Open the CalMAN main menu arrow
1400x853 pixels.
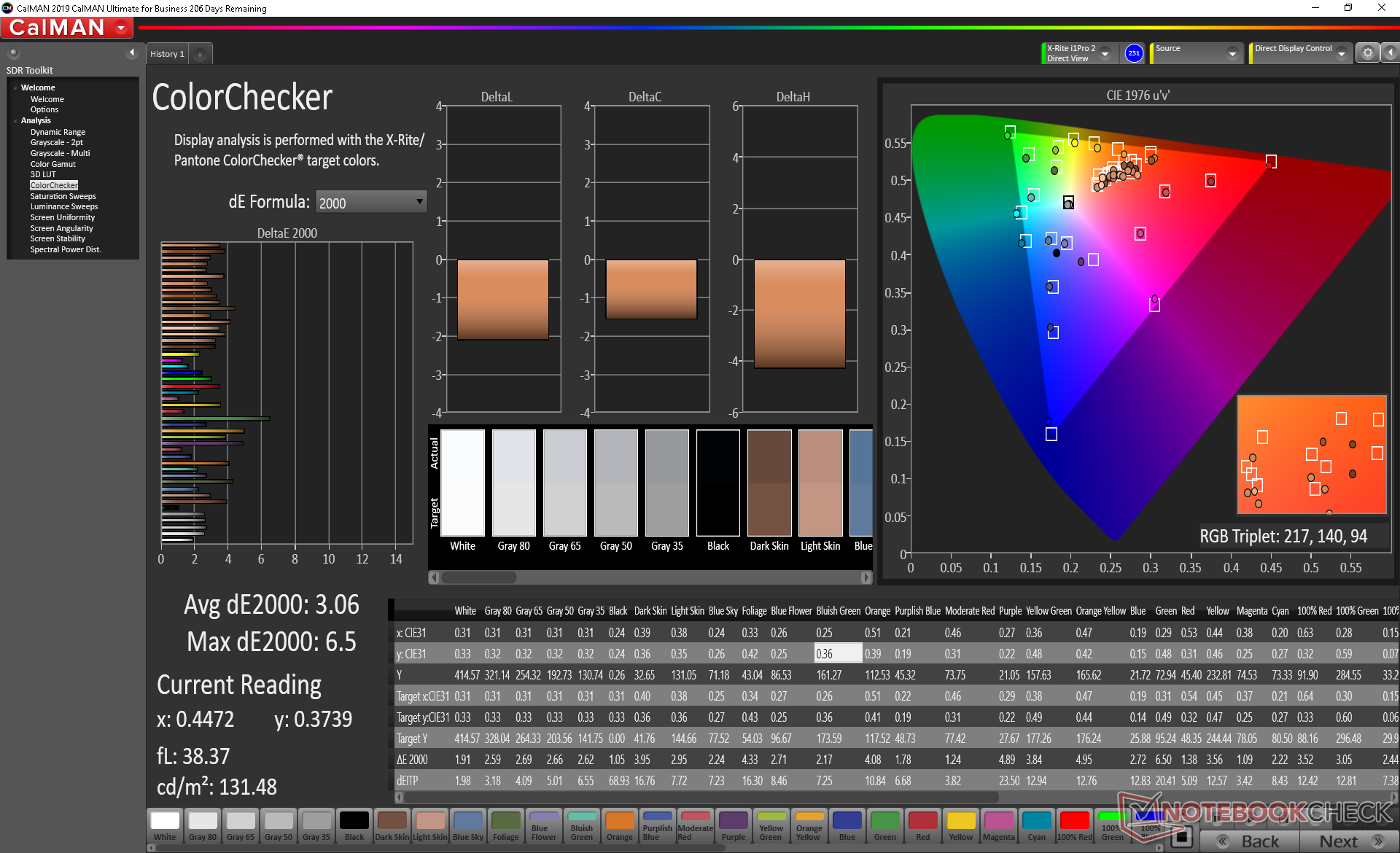[x=121, y=28]
